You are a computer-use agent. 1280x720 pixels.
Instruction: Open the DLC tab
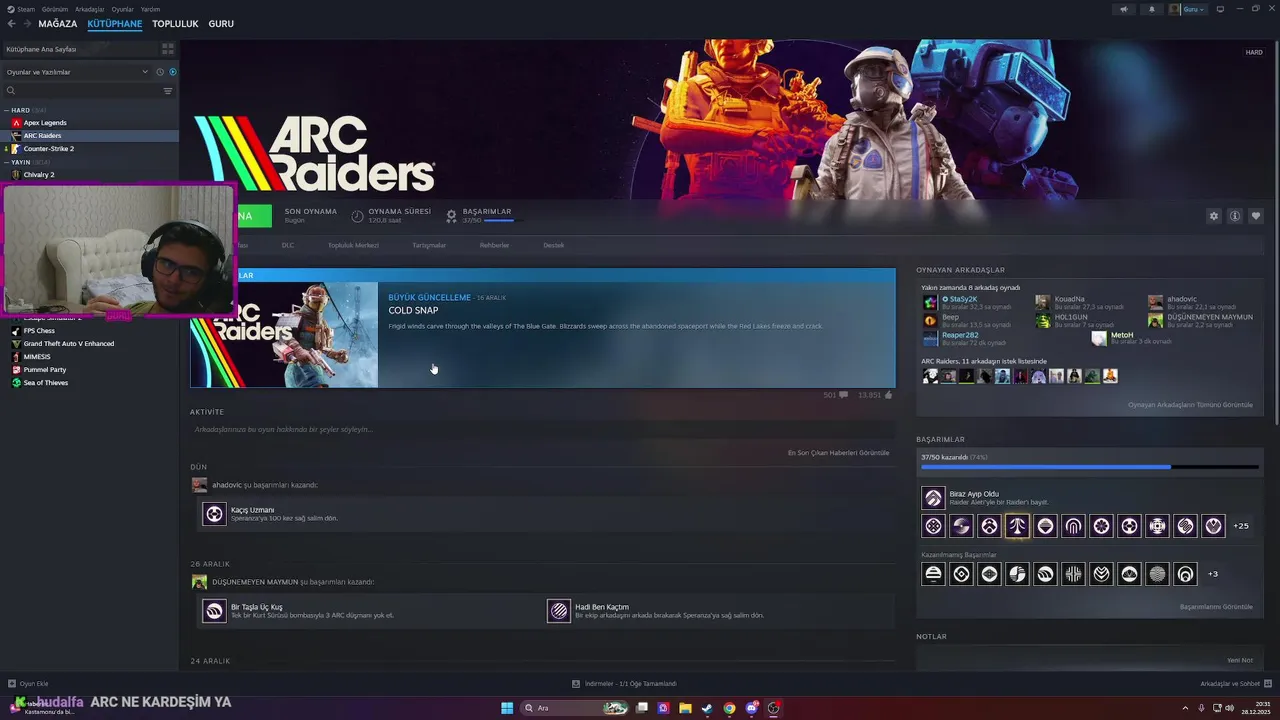pyautogui.click(x=288, y=245)
